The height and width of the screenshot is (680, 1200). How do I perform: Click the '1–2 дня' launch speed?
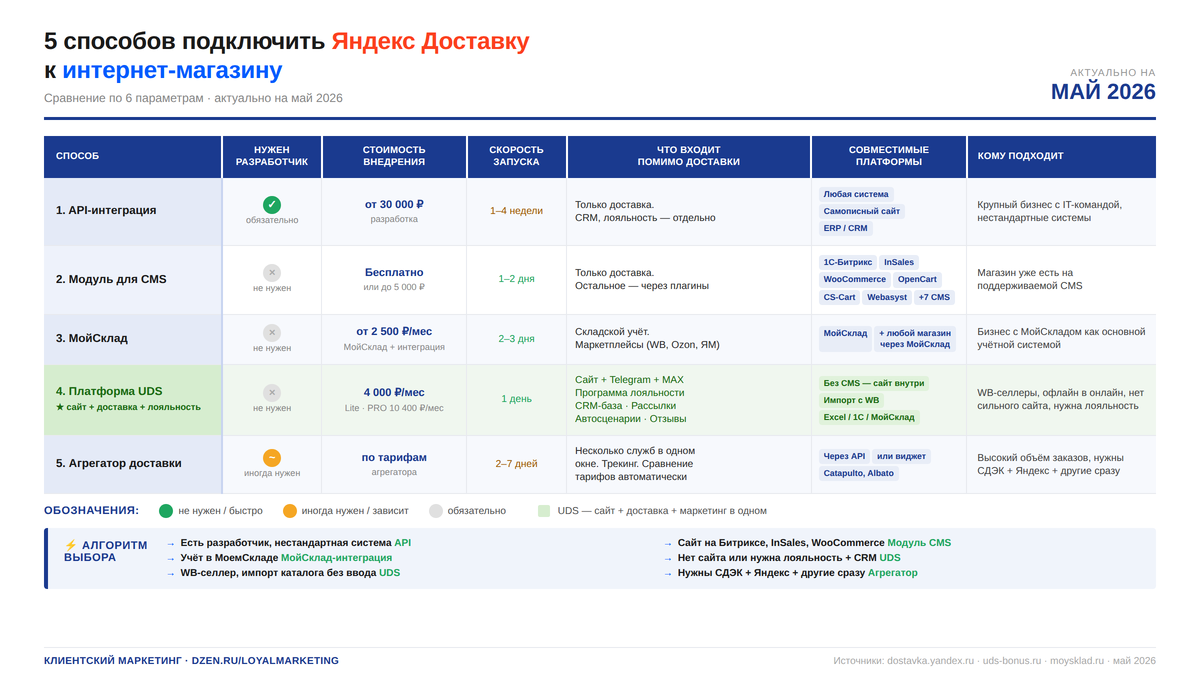pyautogui.click(x=517, y=279)
